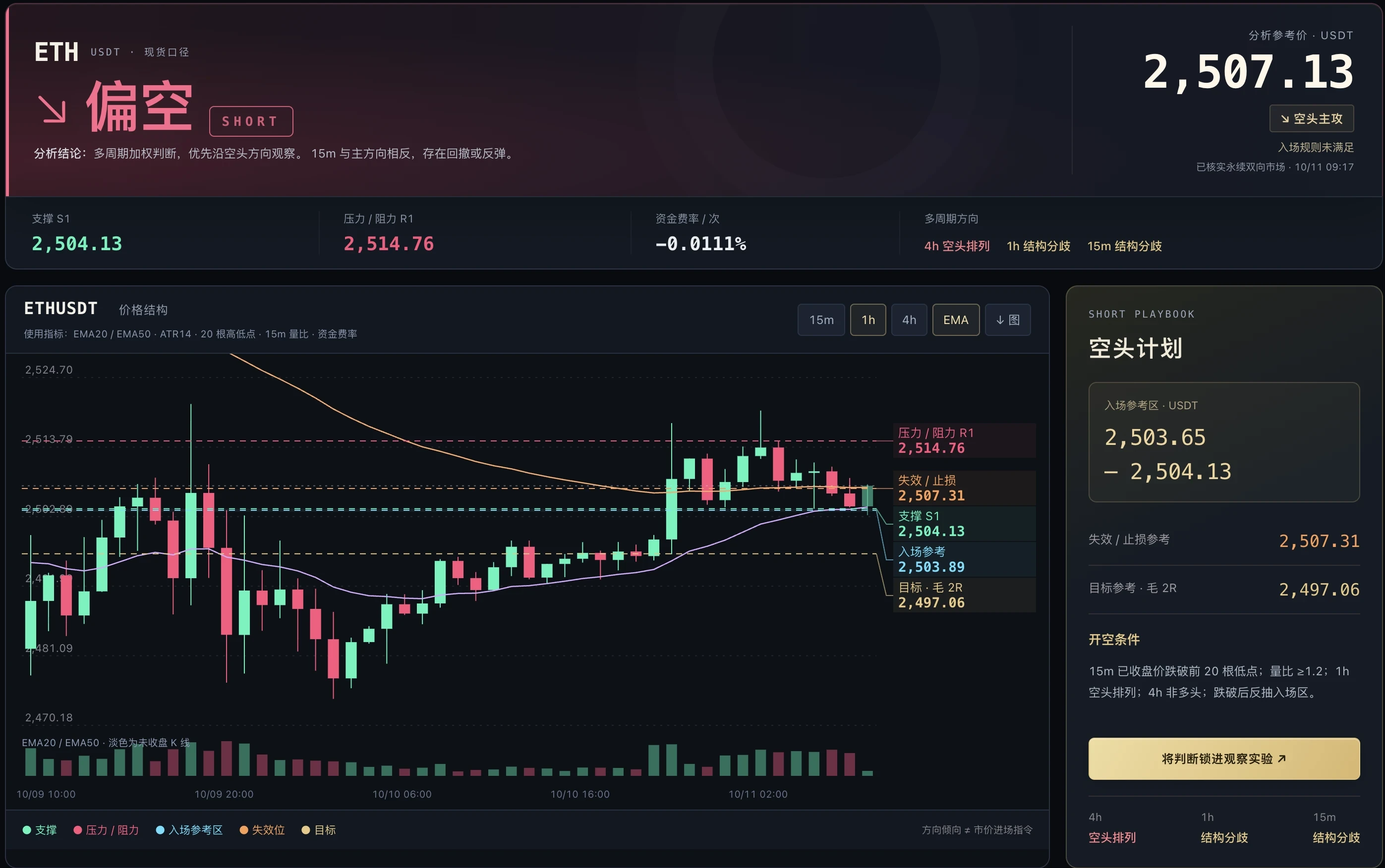Click the 压力 / 阻力 R1 chart label
Viewport: 1385px width, 868px height.
(x=964, y=440)
